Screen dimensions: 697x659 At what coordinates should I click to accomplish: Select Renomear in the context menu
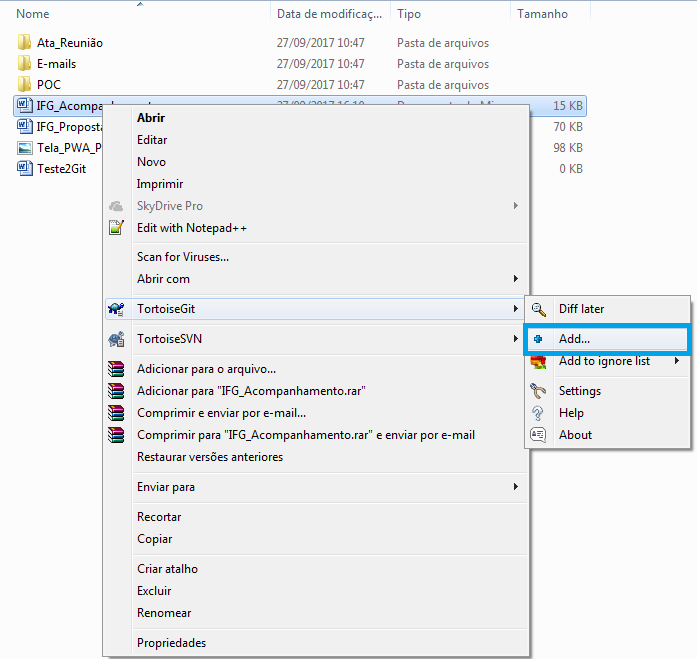[x=164, y=613]
